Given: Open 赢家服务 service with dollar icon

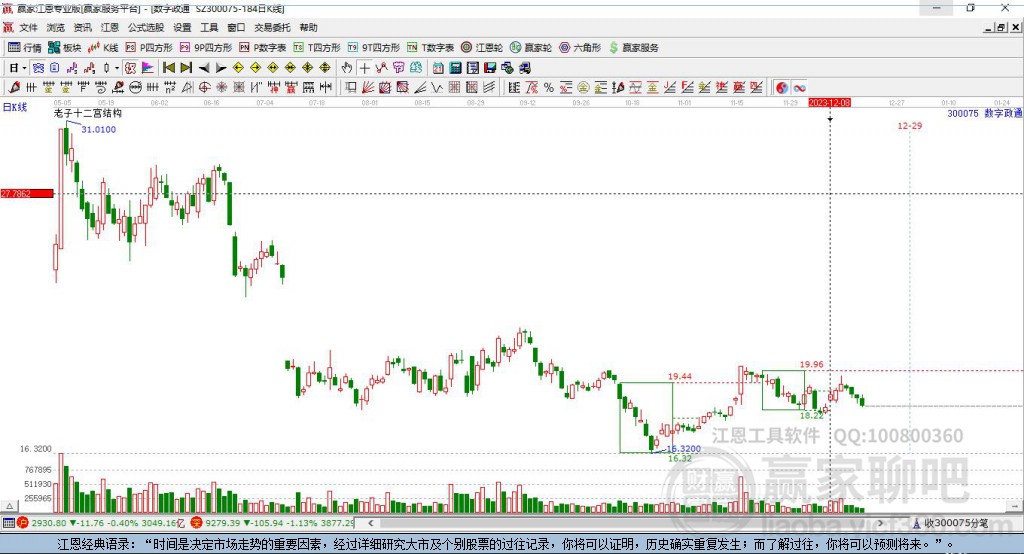Looking at the screenshot, I should coord(633,48).
